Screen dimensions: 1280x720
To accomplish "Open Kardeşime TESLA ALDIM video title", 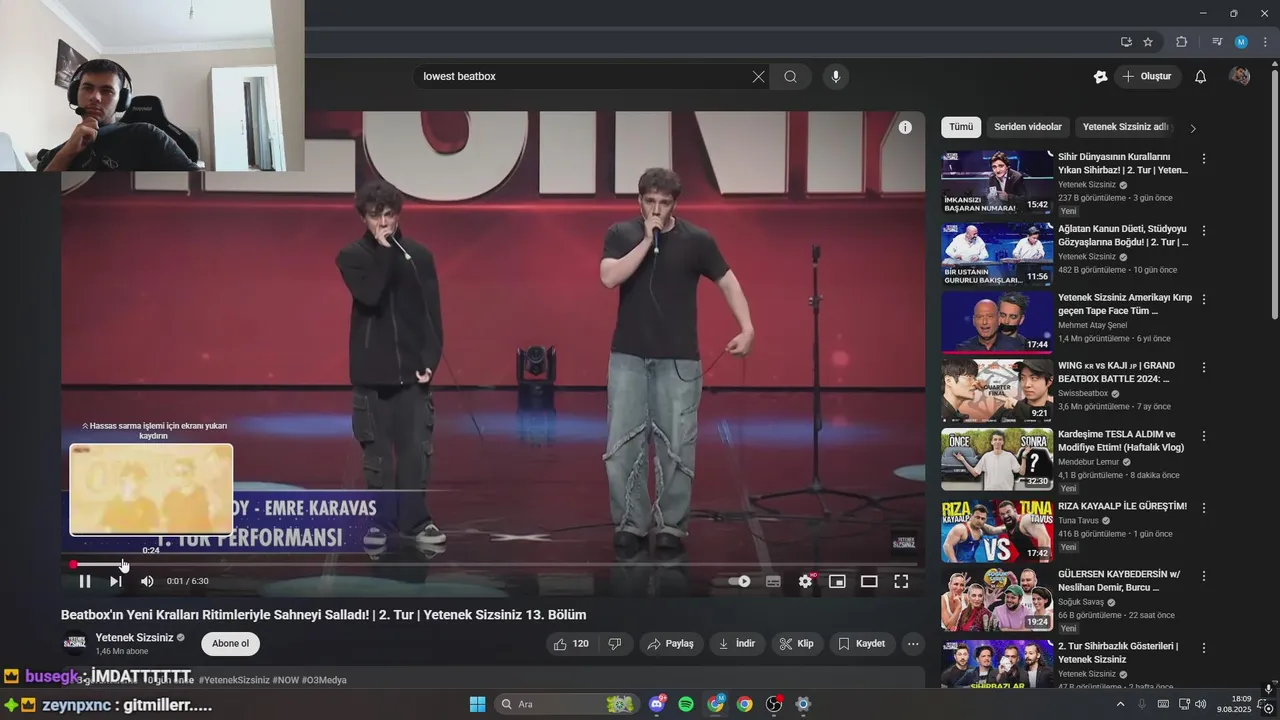I will coord(1121,441).
